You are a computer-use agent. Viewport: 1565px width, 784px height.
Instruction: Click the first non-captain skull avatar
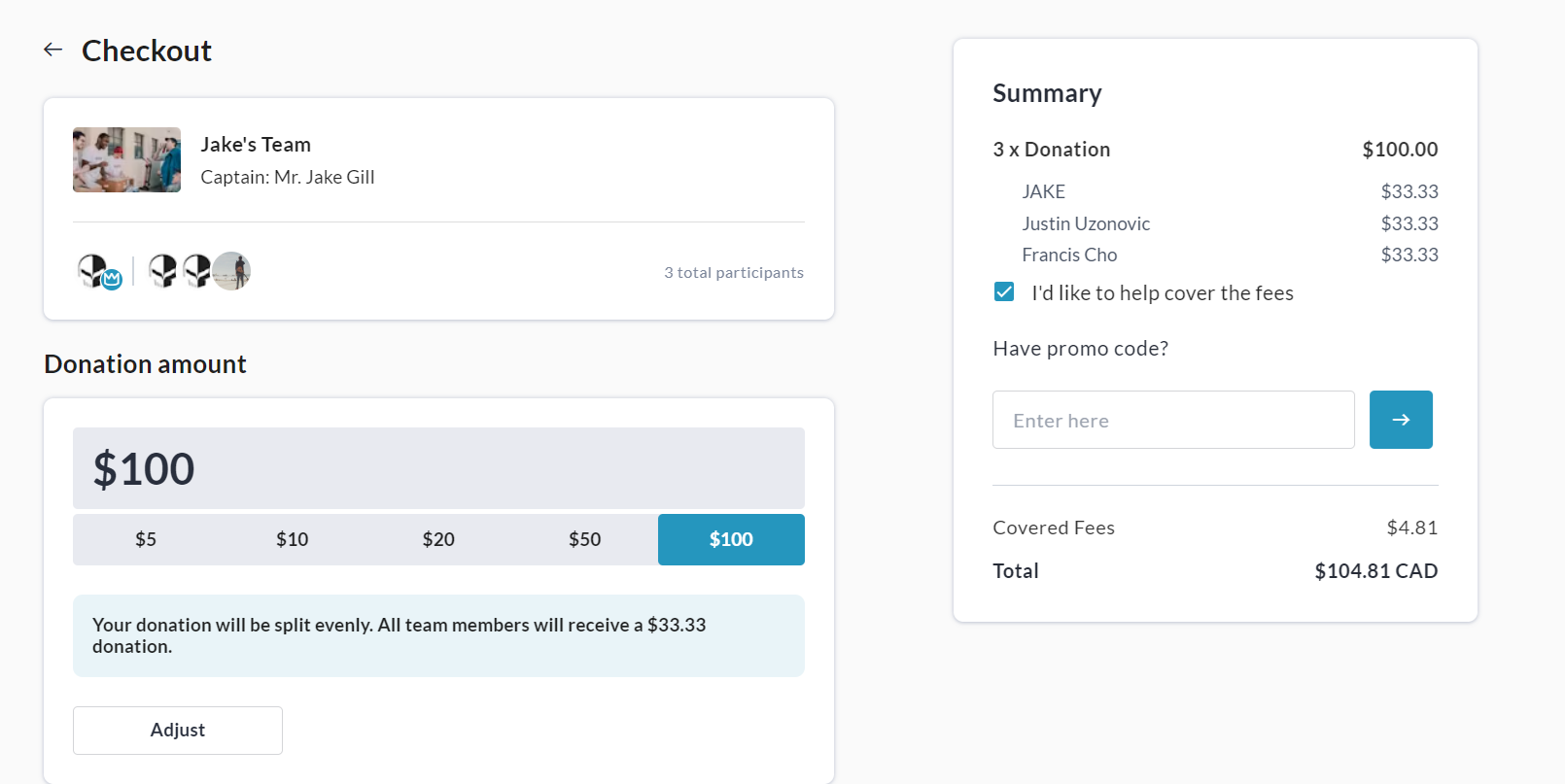click(x=163, y=271)
